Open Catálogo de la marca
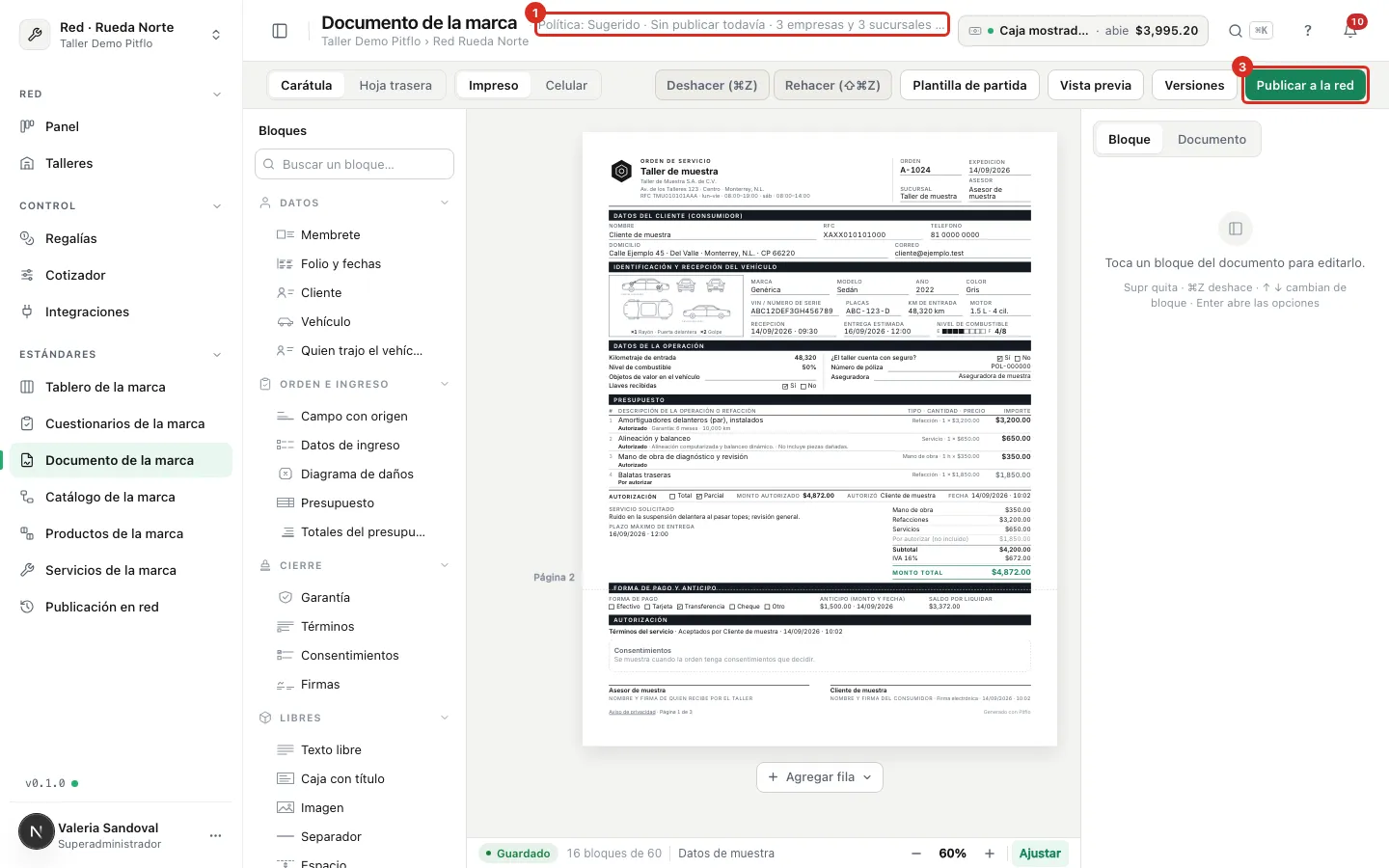Screen dimensions: 1389x868 (x=122, y=497)
